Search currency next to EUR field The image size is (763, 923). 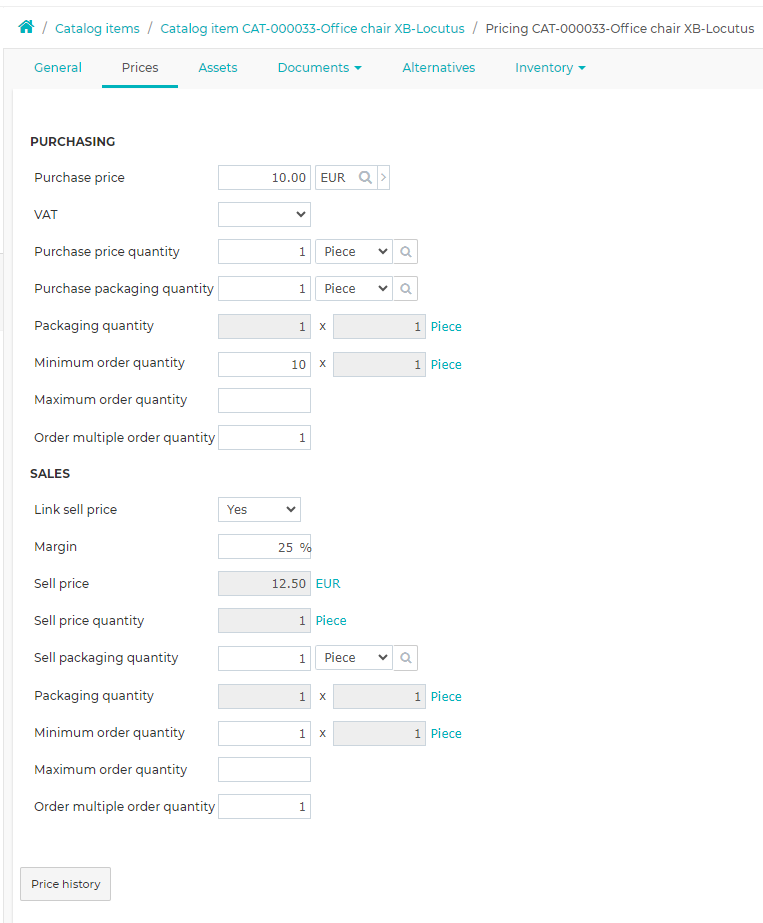click(365, 178)
